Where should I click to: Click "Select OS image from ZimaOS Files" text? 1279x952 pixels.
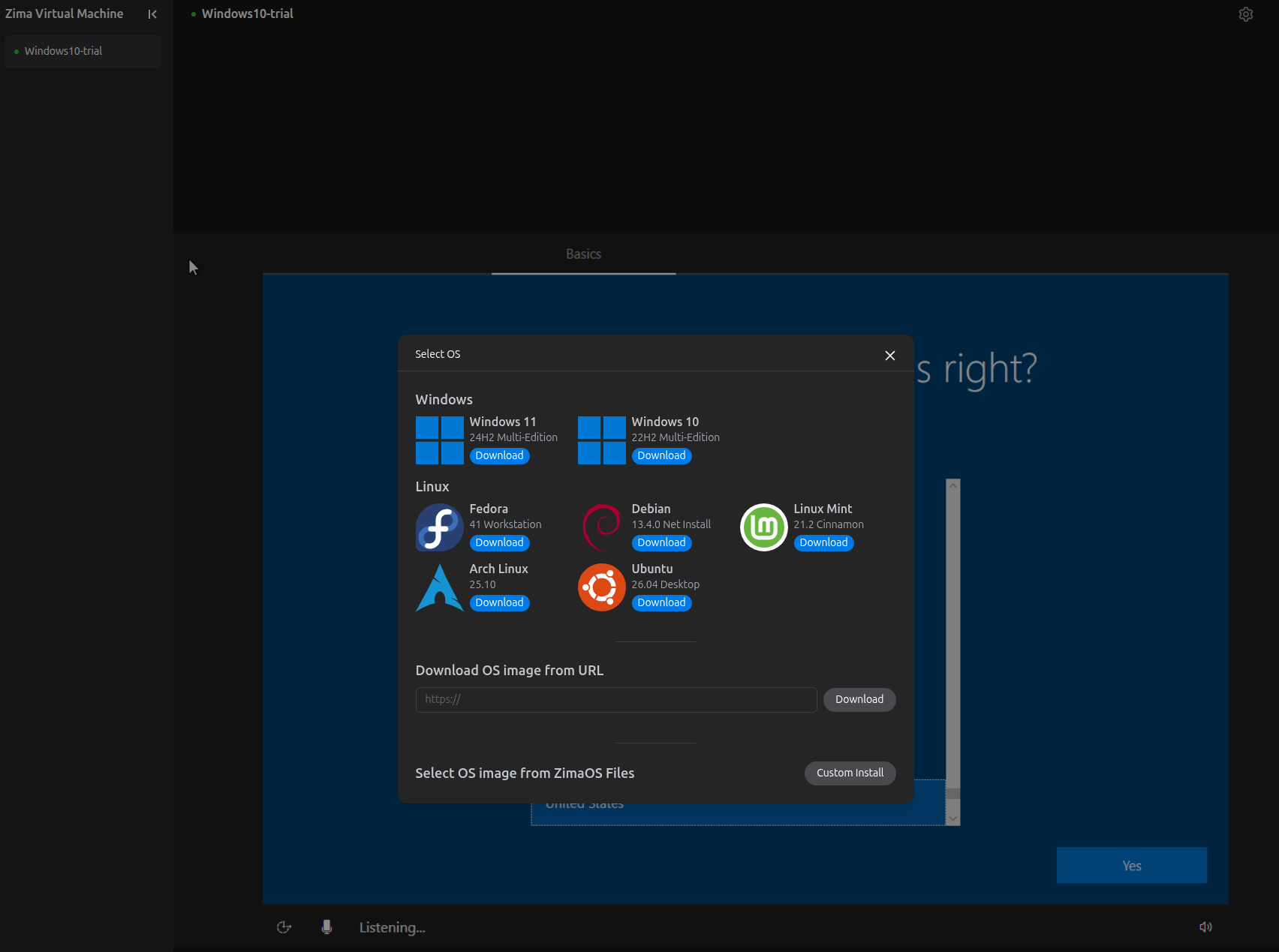pos(525,773)
